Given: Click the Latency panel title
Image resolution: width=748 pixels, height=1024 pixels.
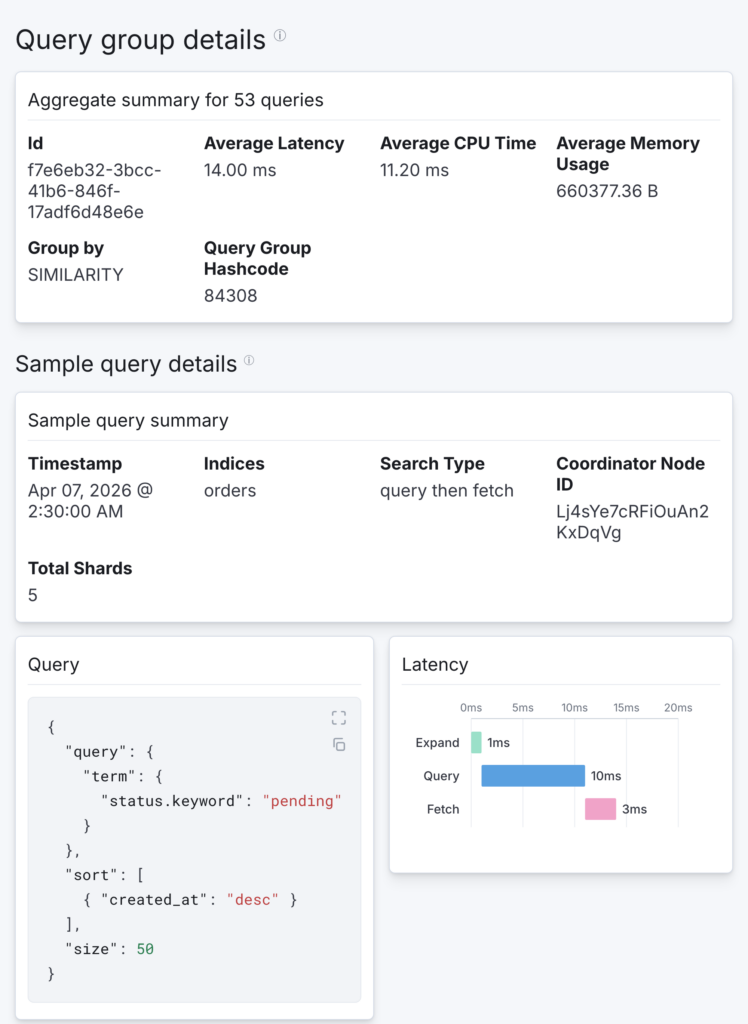Looking at the screenshot, I should click(434, 665).
